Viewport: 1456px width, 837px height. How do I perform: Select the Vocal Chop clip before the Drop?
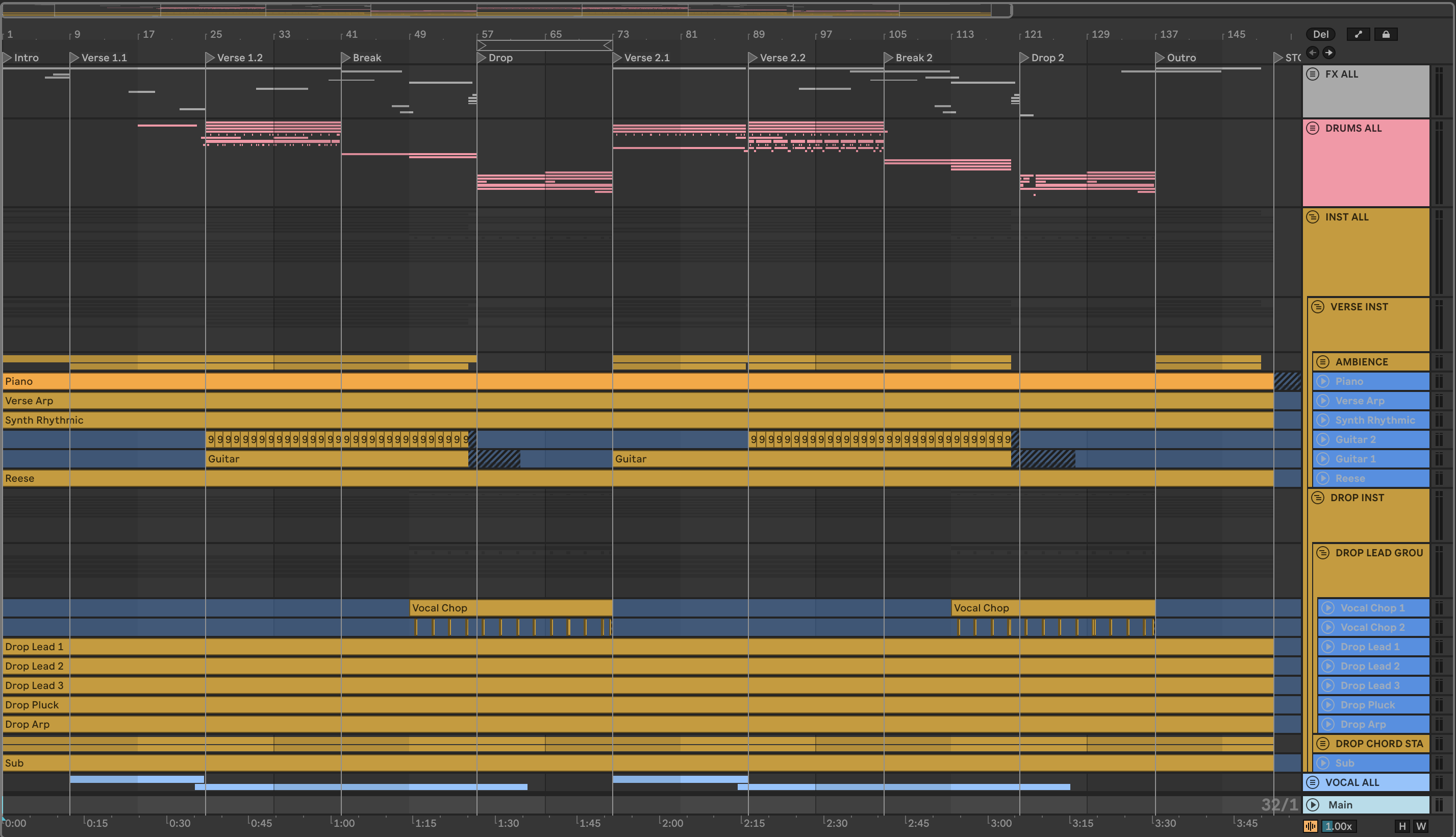(511, 608)
